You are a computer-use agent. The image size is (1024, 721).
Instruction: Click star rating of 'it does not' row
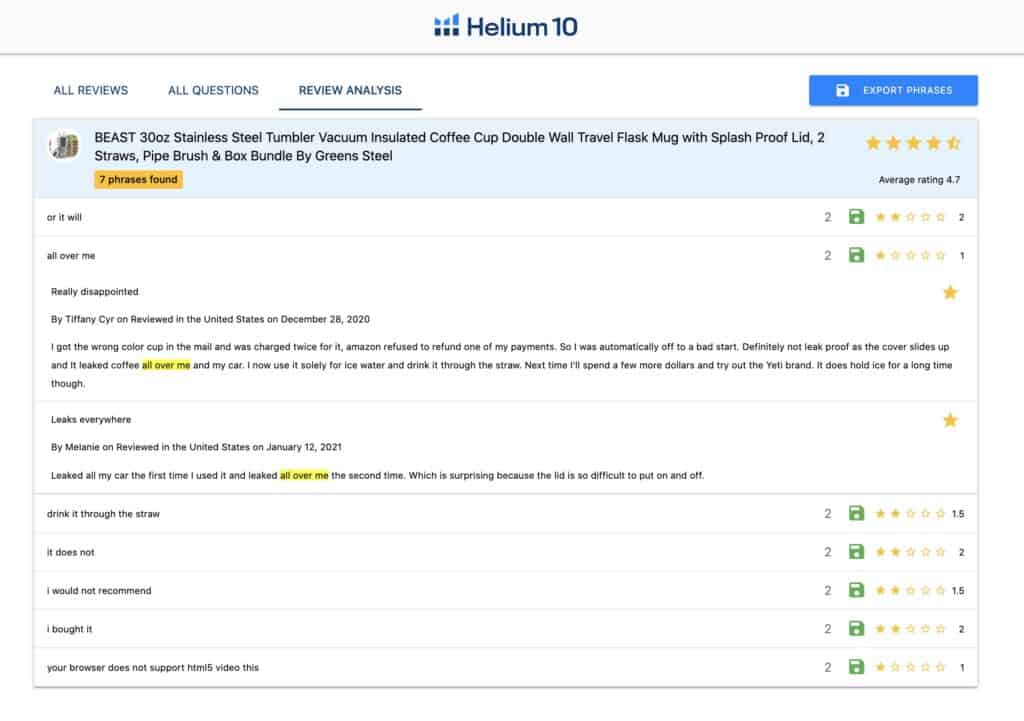pyautogui.click(x=910, y=552)
